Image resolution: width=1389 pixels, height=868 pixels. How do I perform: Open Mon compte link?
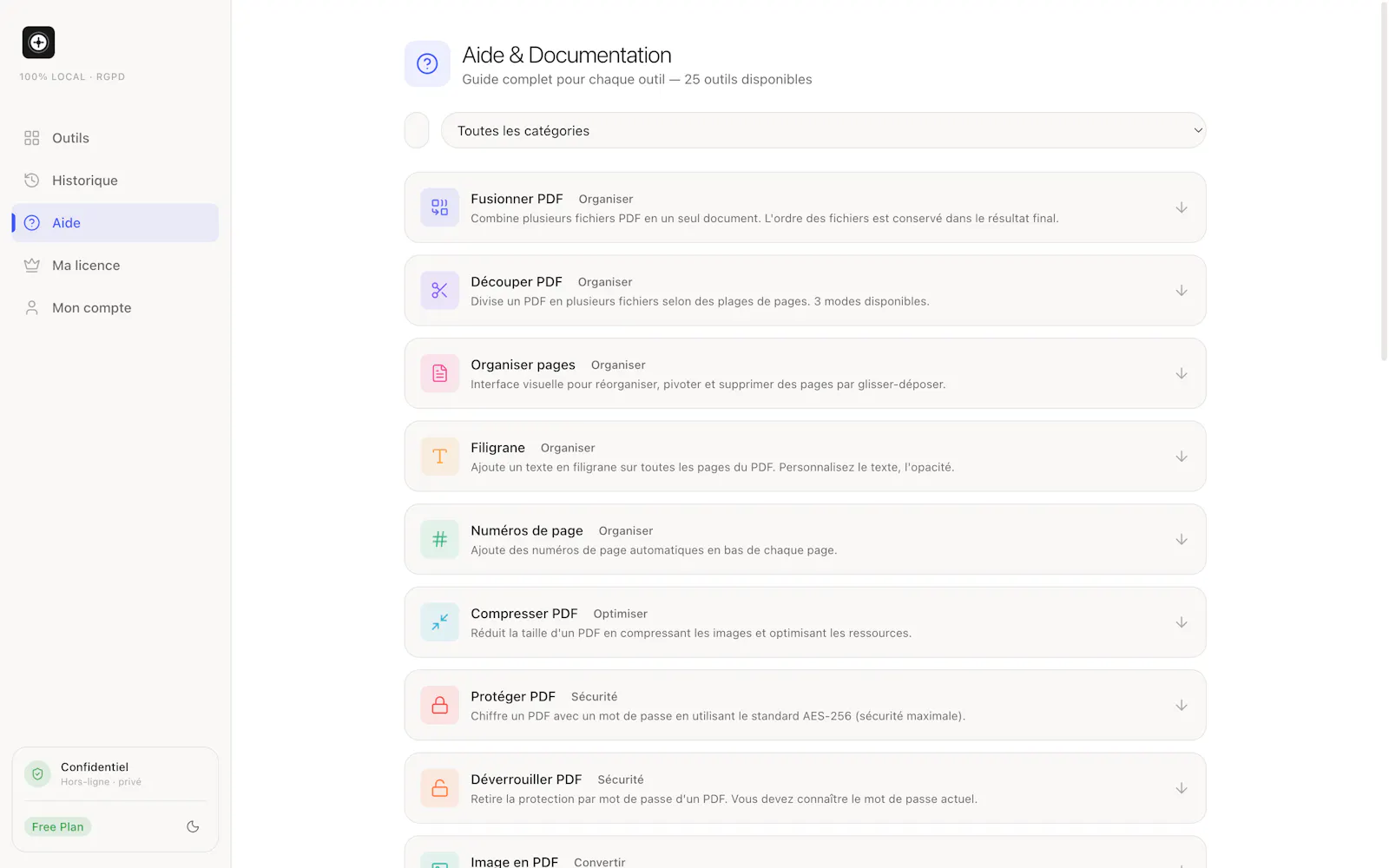point(115,308)
